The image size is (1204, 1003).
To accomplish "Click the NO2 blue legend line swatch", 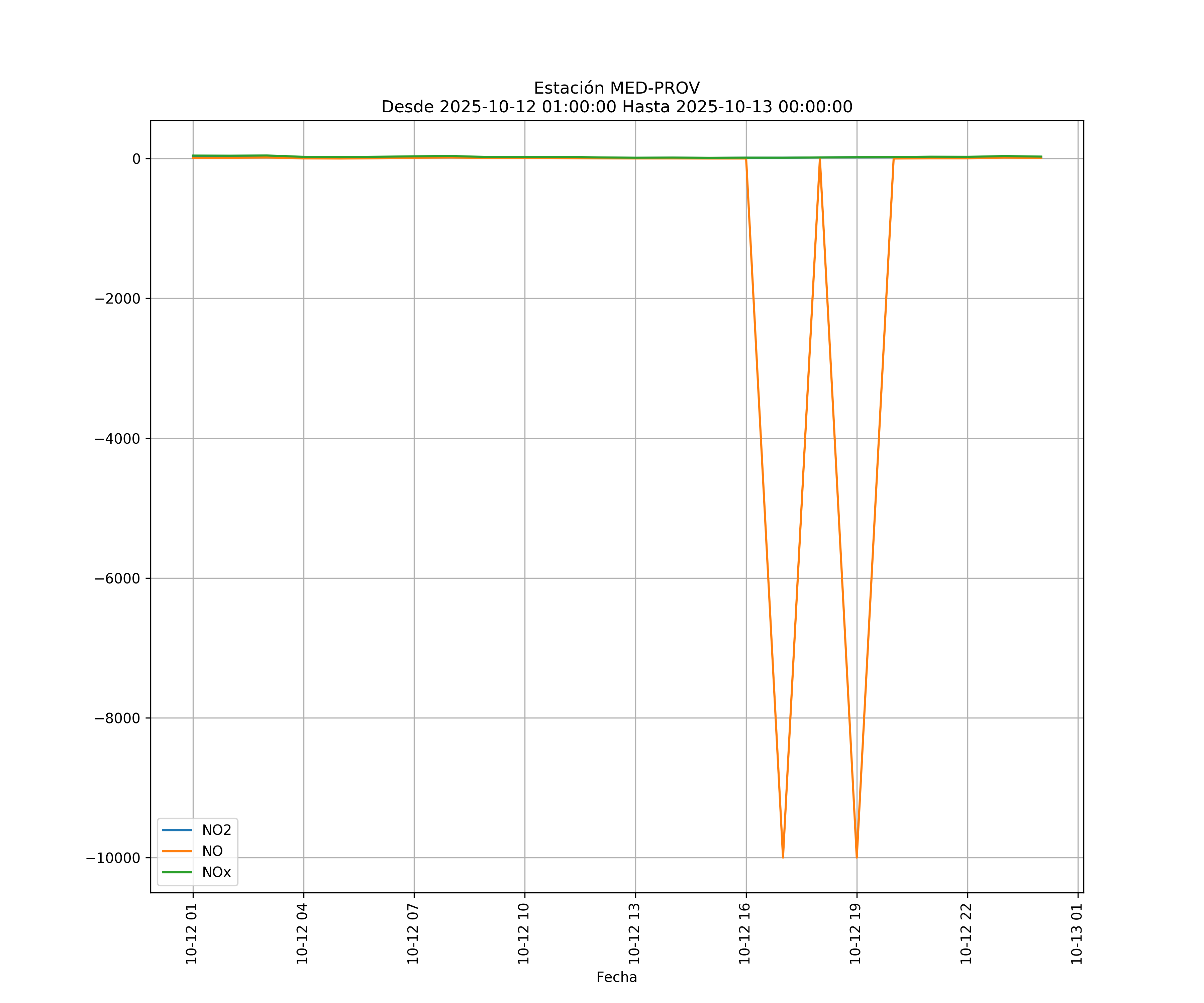I will (177, 830).
